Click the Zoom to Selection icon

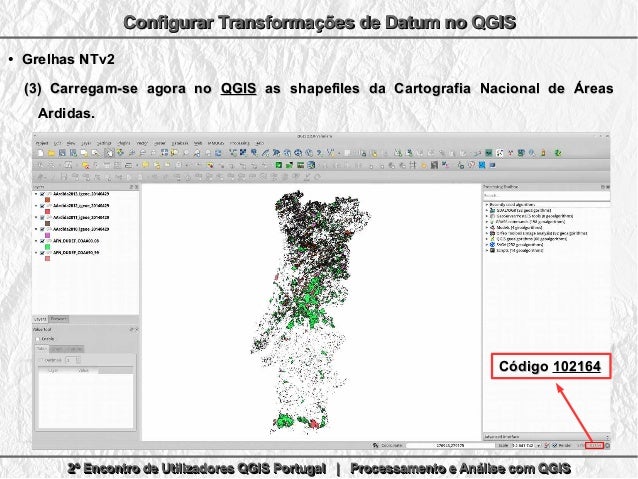pyautogui.click(x=175, y=153)
